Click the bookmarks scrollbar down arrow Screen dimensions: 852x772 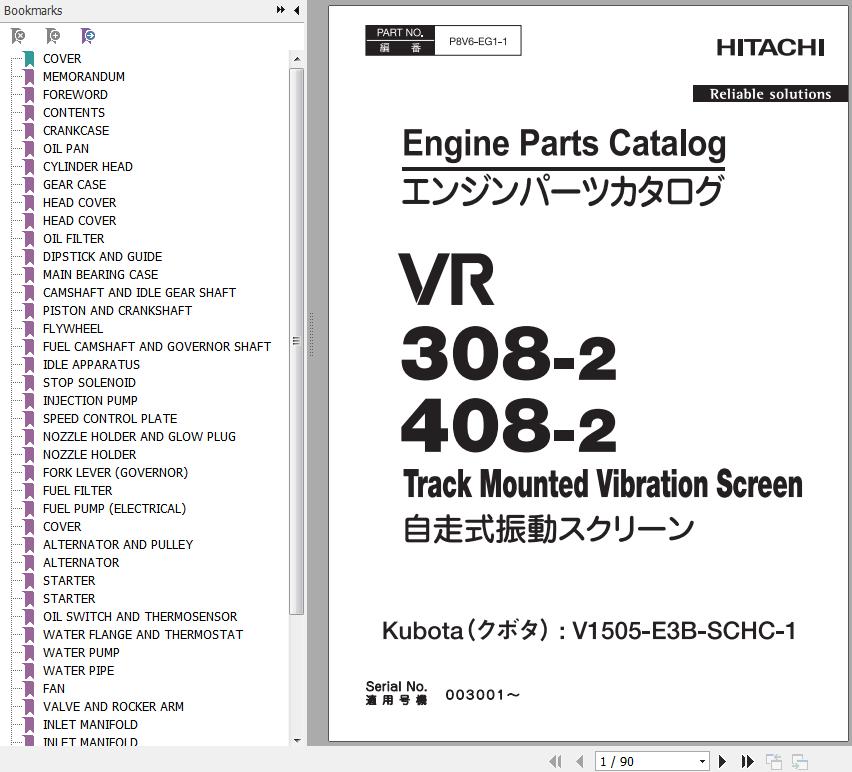[x=297, y=740]
